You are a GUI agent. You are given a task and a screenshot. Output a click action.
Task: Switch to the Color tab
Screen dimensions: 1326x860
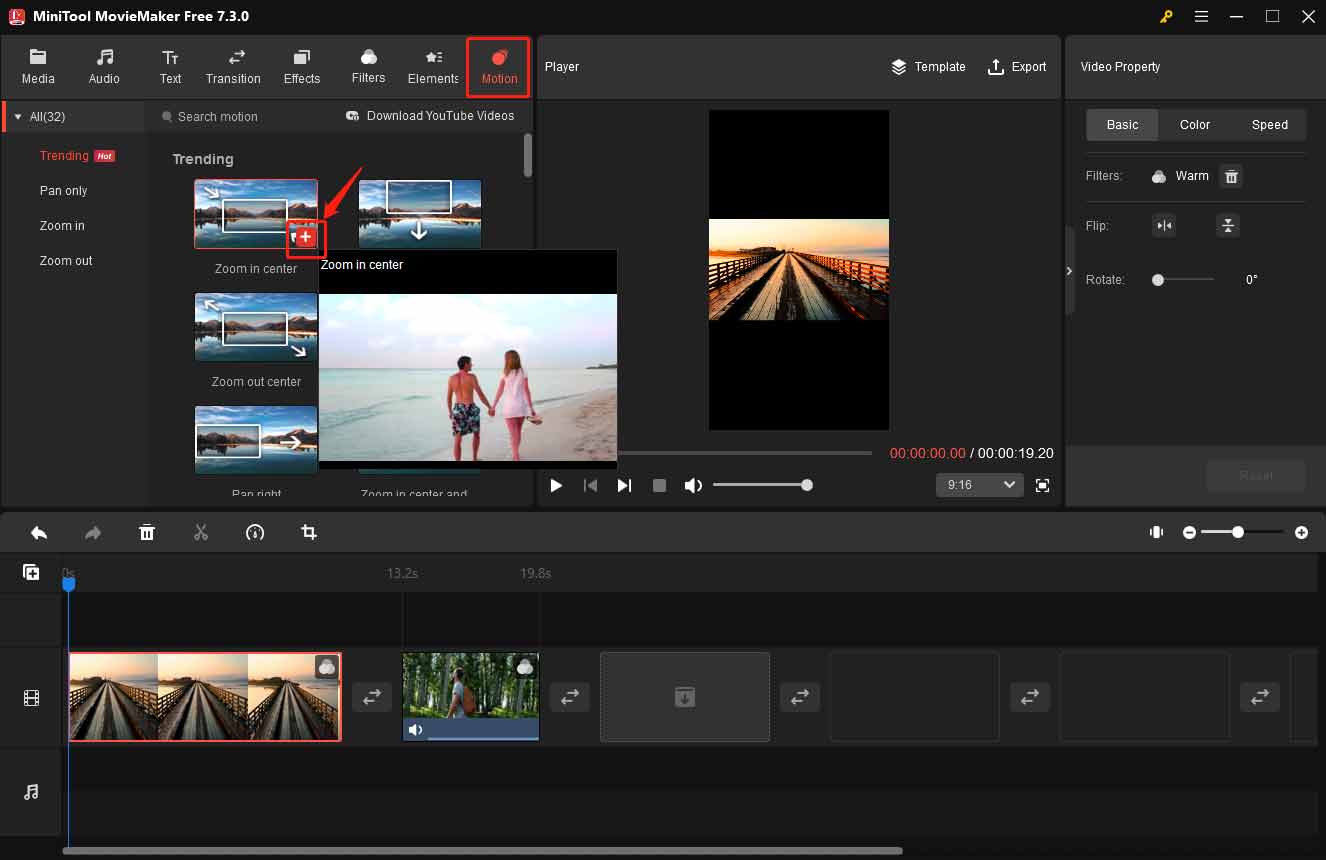point(1195,125)
